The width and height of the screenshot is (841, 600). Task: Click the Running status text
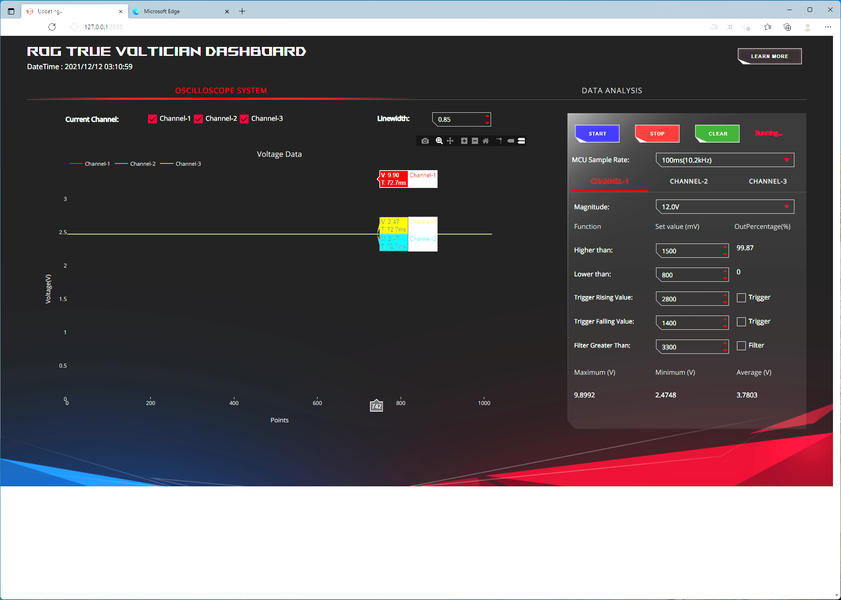tap(769, 133)
